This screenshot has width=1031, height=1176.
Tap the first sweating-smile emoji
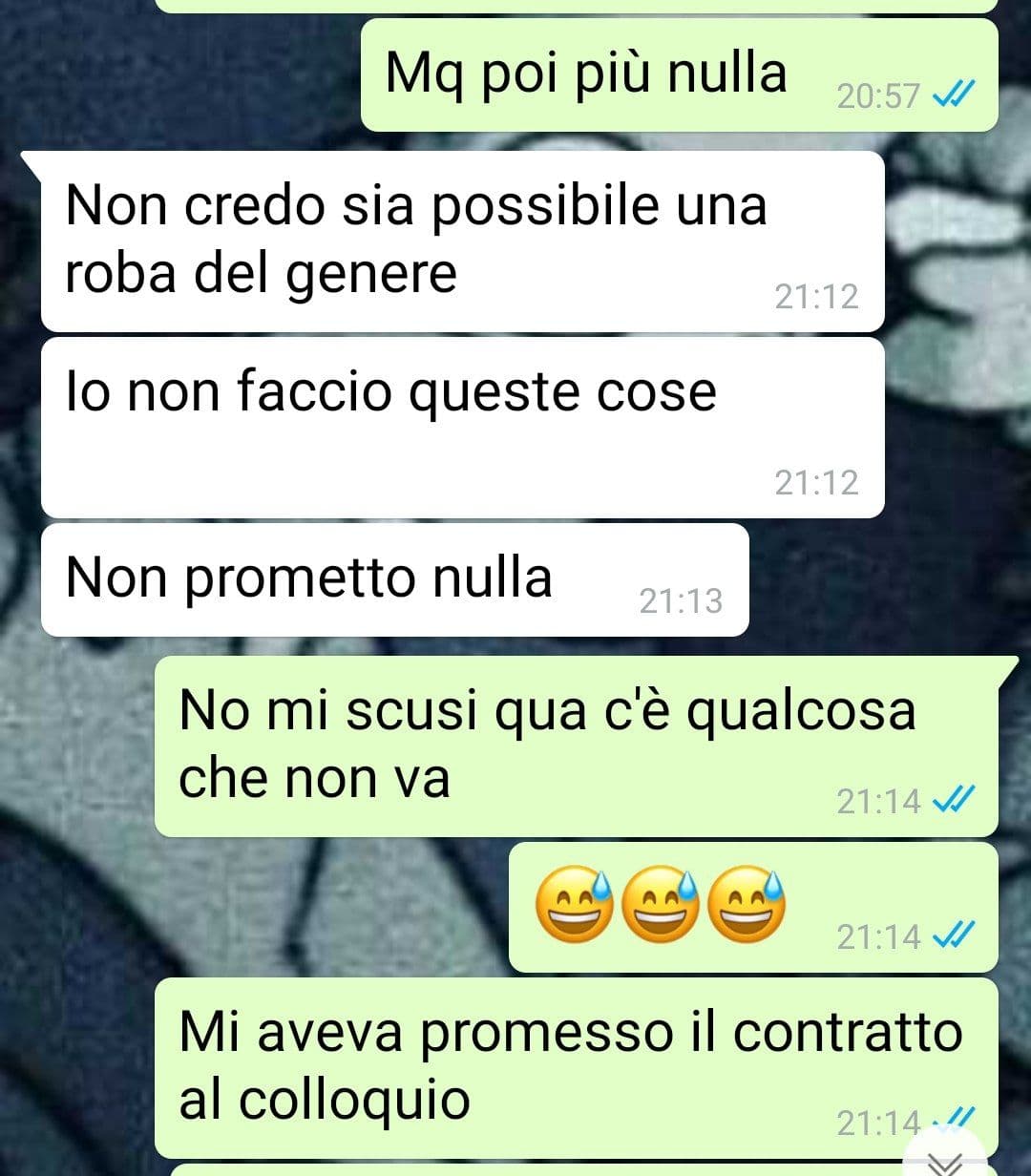click(574, 906)
